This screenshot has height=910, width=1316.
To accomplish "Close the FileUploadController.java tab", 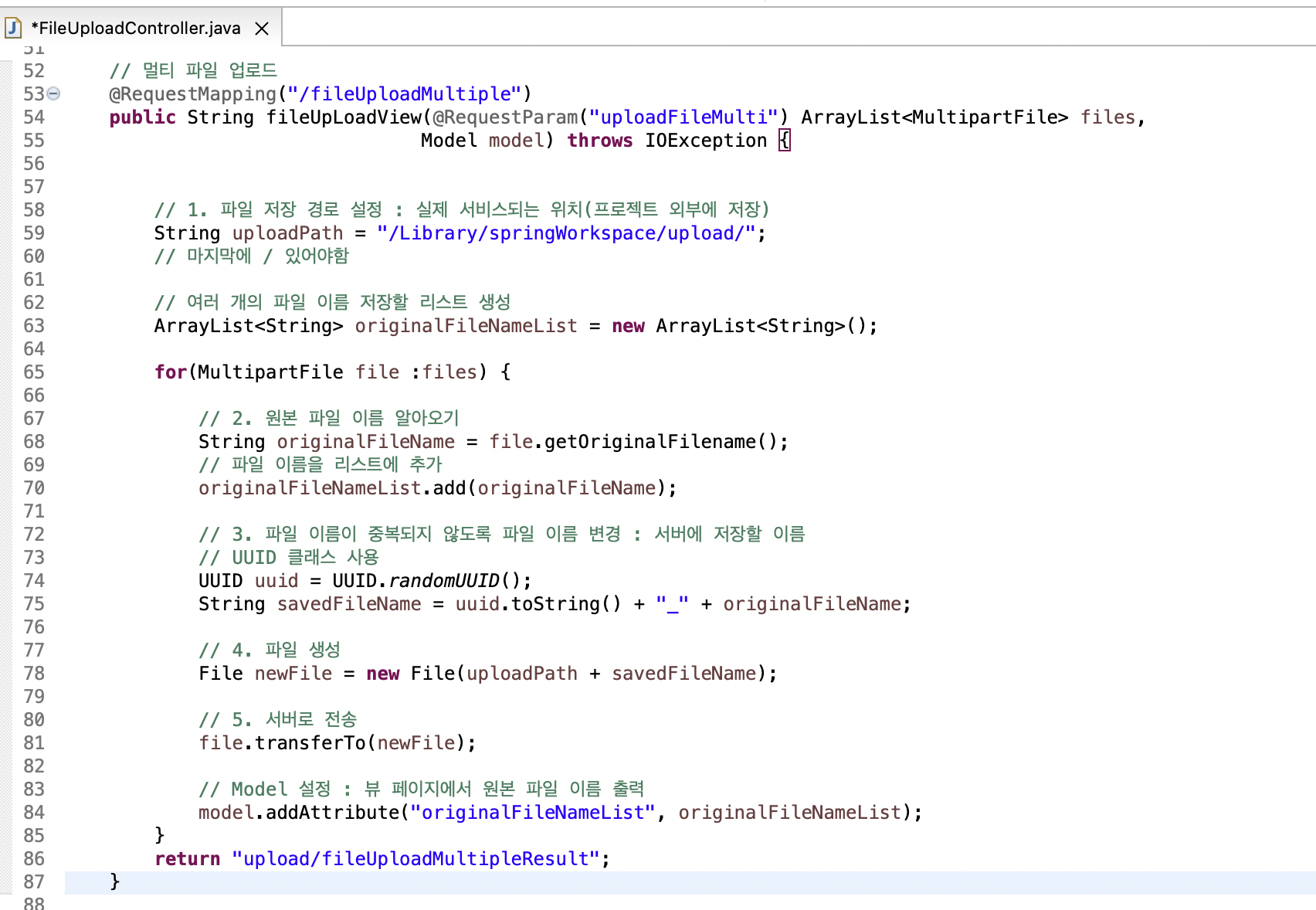I will coord(261,28).
